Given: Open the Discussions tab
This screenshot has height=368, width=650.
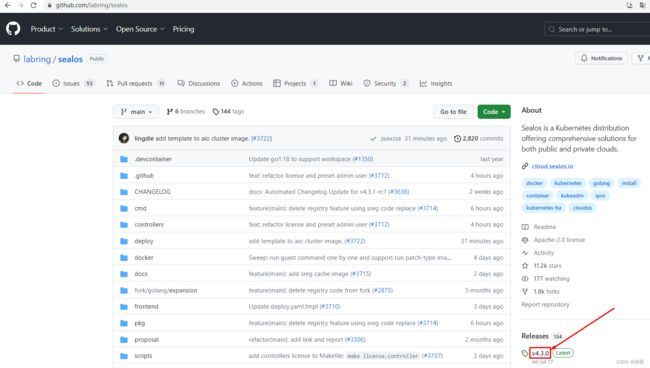Looking at the screenshot, I should (199, 83).
